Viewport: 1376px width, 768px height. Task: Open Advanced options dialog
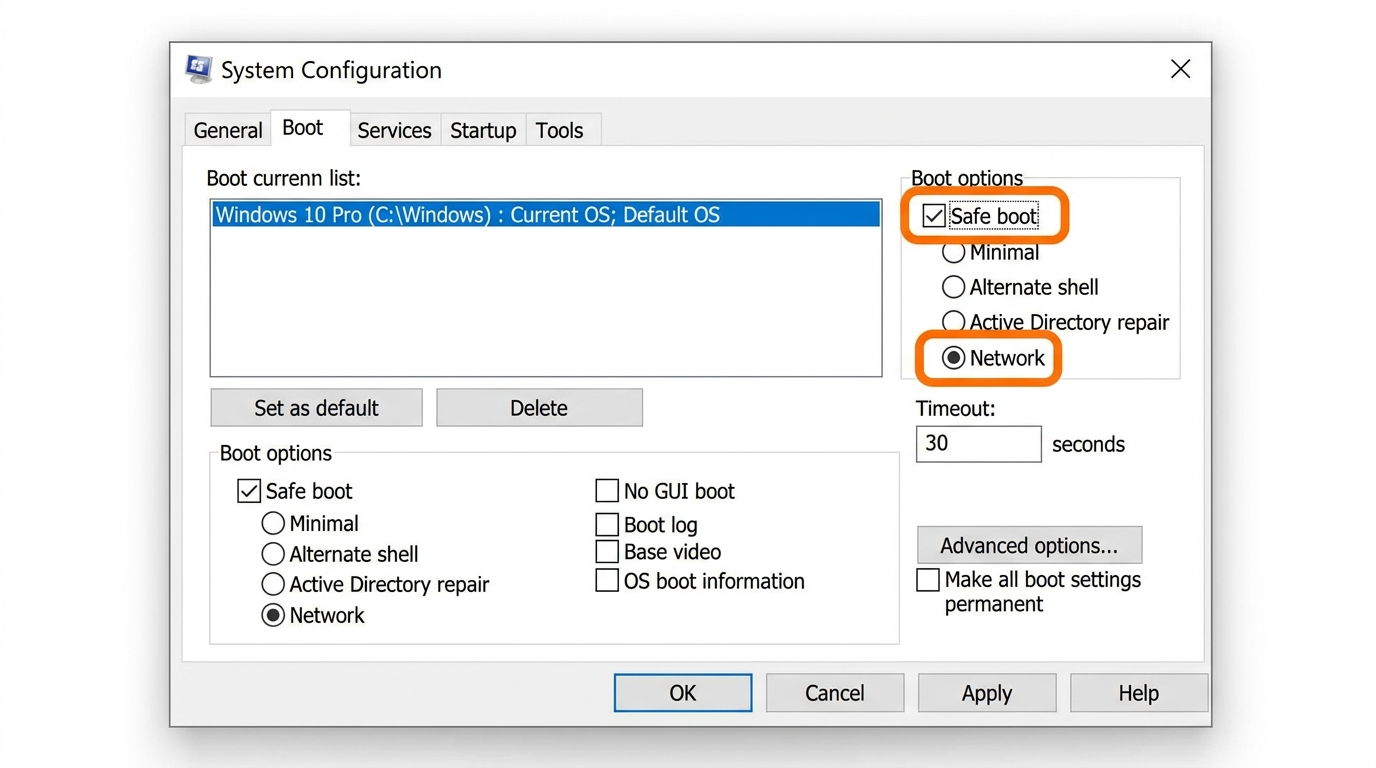[1029, 545]
